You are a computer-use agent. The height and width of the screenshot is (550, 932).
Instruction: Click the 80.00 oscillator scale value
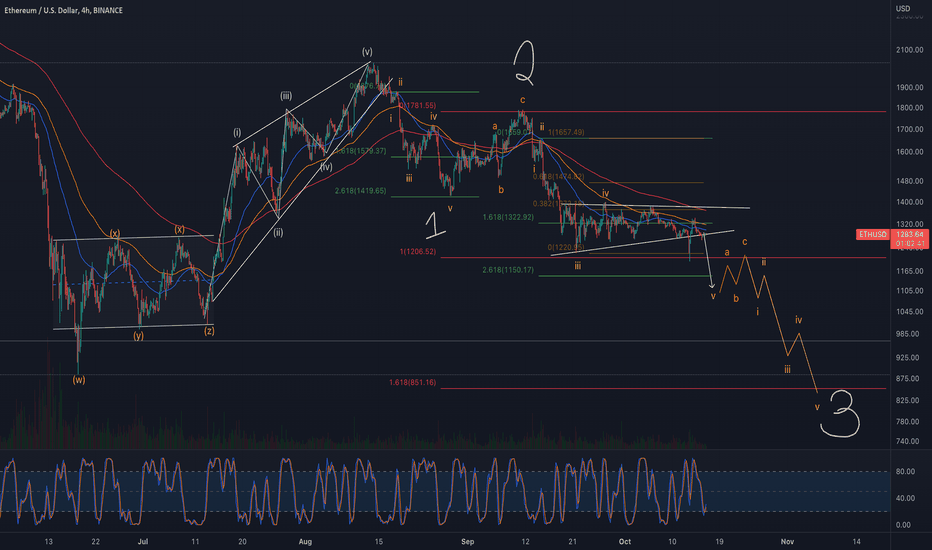coord(905,472)
